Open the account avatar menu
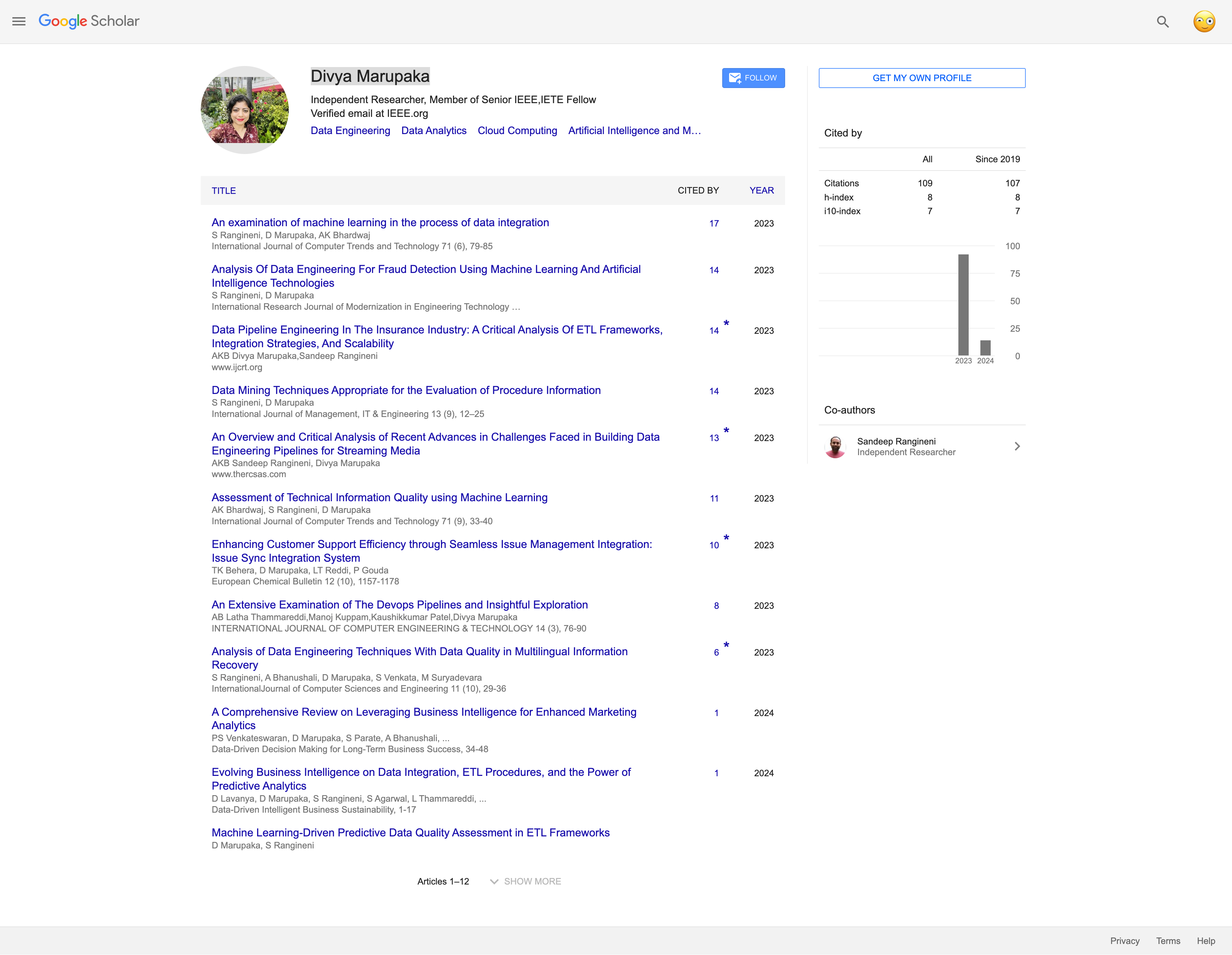Viewport: 1232px width, 955px height. coord(1204,21)
